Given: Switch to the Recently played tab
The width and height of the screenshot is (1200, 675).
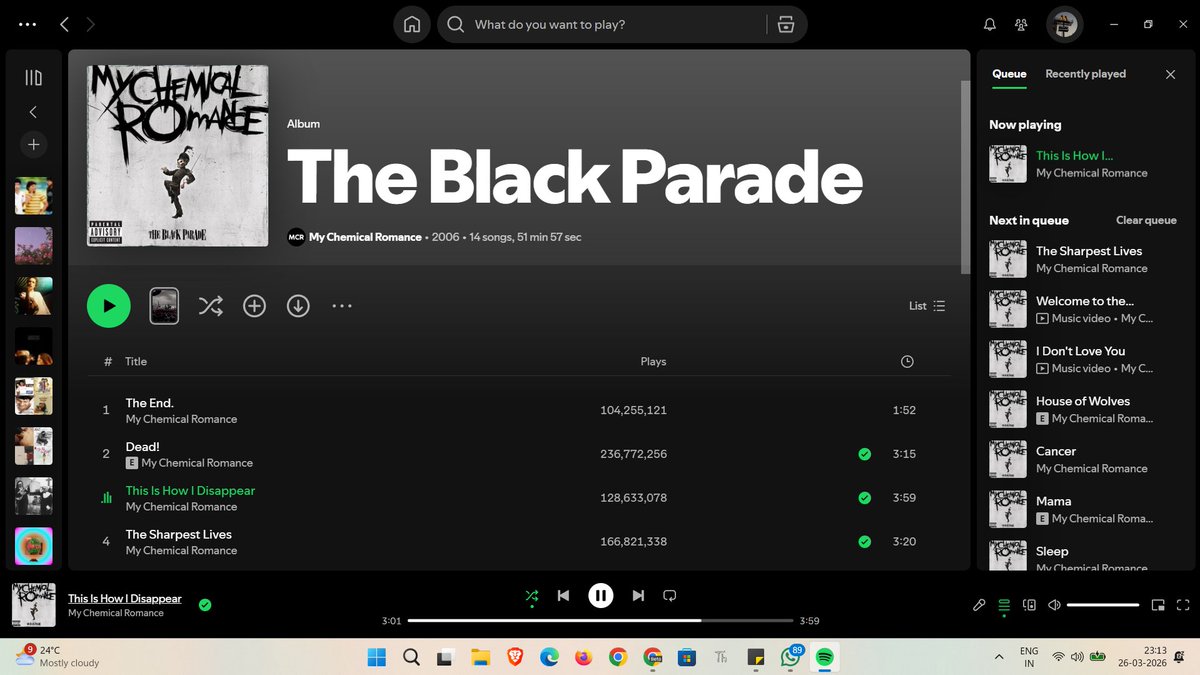Looking at the screenshot, I should click(1085, 74).
